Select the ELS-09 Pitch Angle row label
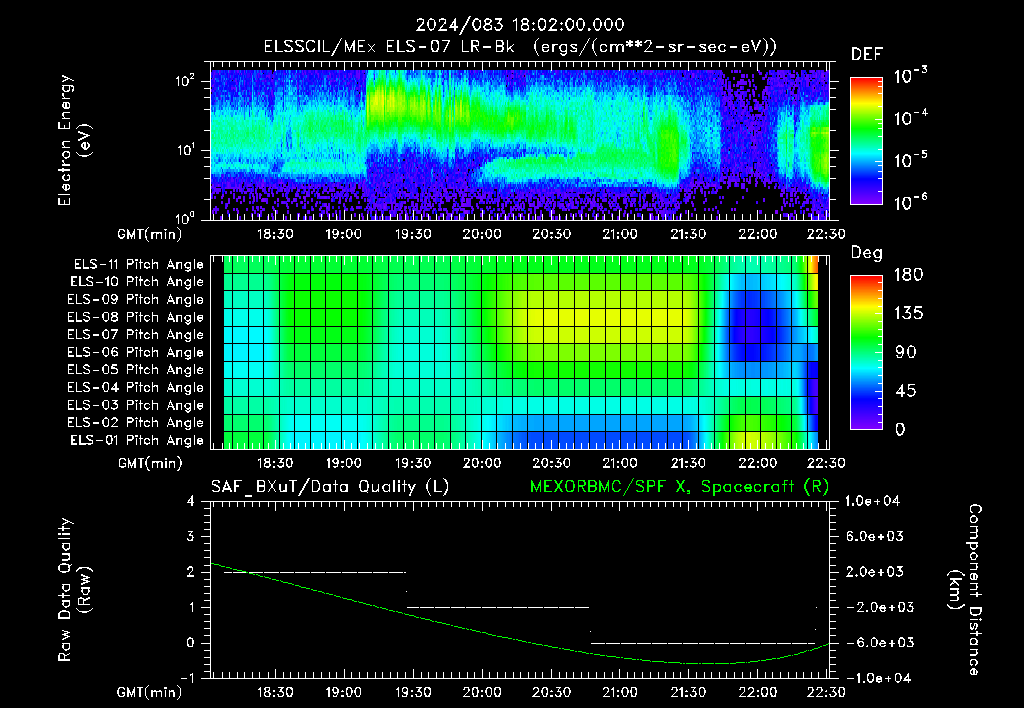This screenshot has width=1024, height=708. point(136,300)
